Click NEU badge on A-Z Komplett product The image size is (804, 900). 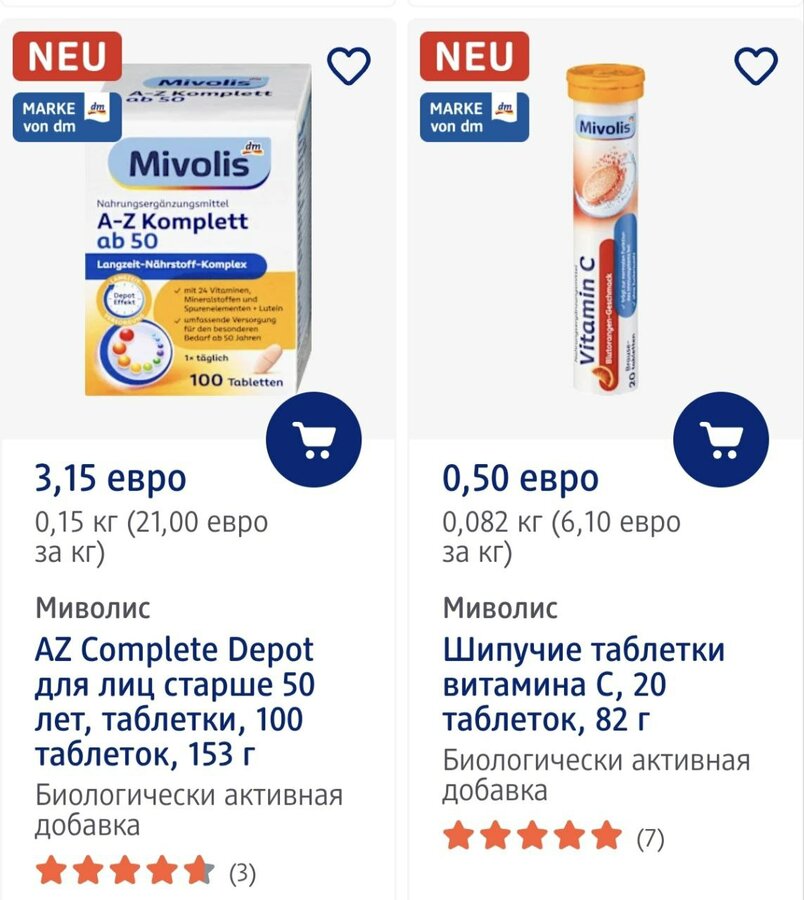coord(67,56)
